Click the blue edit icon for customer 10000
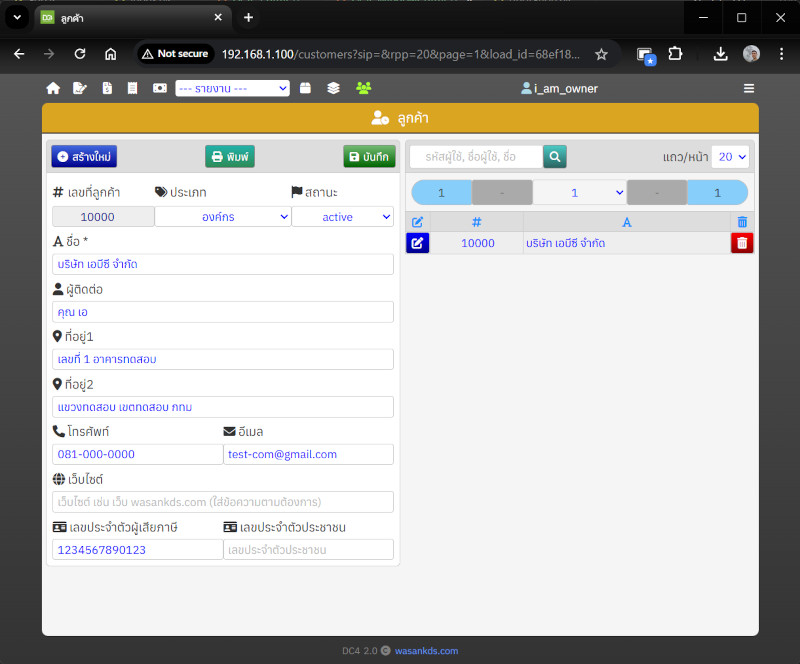The height and width of the screenshot is (664, 800). tap(417, 243)
